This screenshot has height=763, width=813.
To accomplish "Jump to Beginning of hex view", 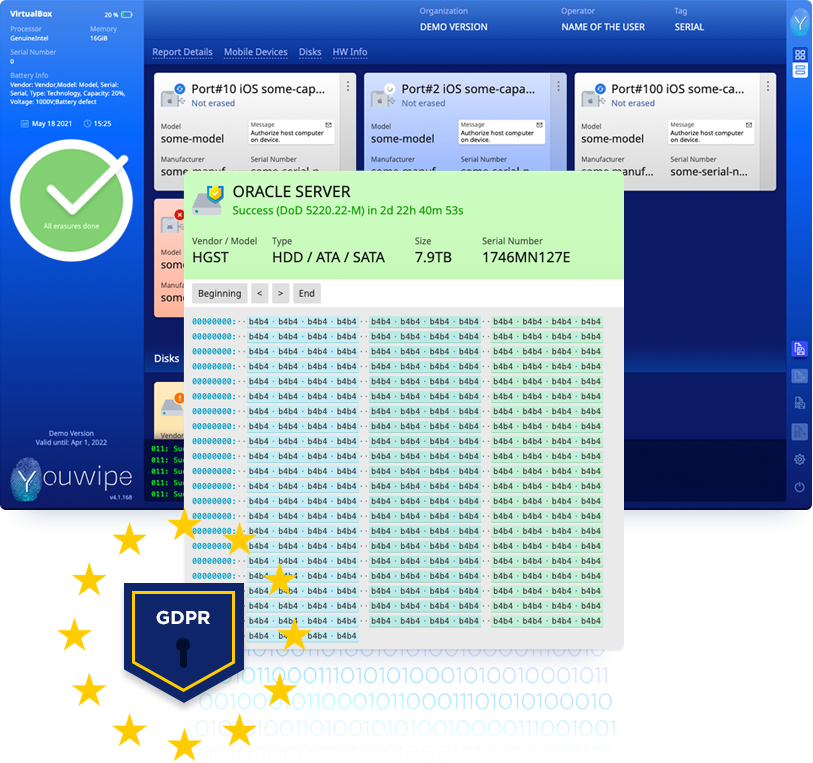I will (219, 293).
